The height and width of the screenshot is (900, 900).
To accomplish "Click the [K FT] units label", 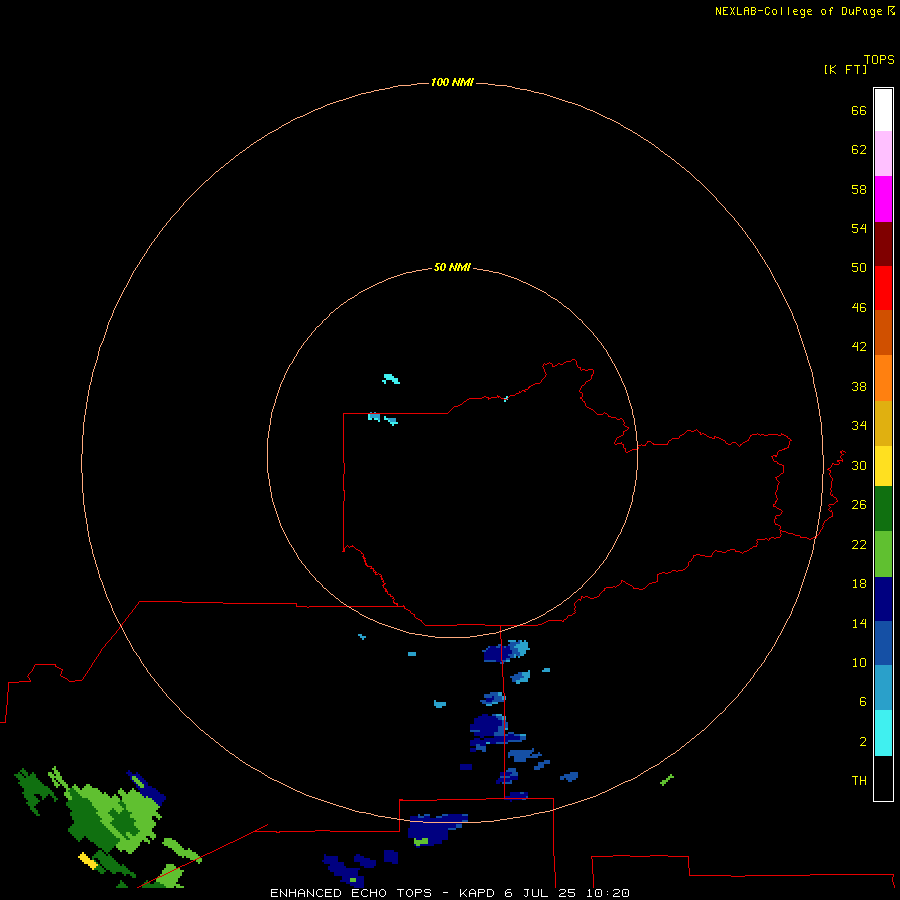I will point(845,70).
